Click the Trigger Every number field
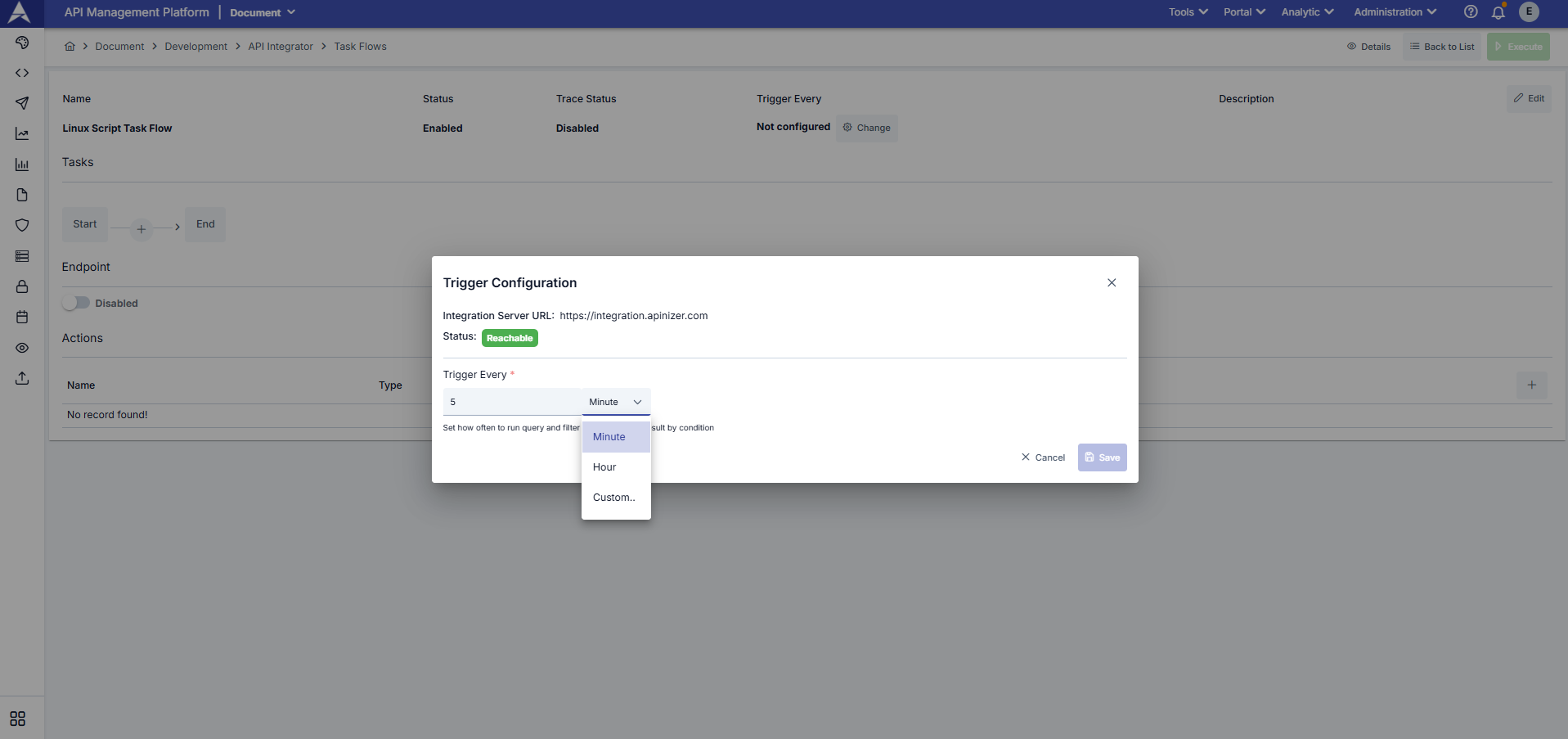Screen dimensions: 1568x739 [511, 402]
